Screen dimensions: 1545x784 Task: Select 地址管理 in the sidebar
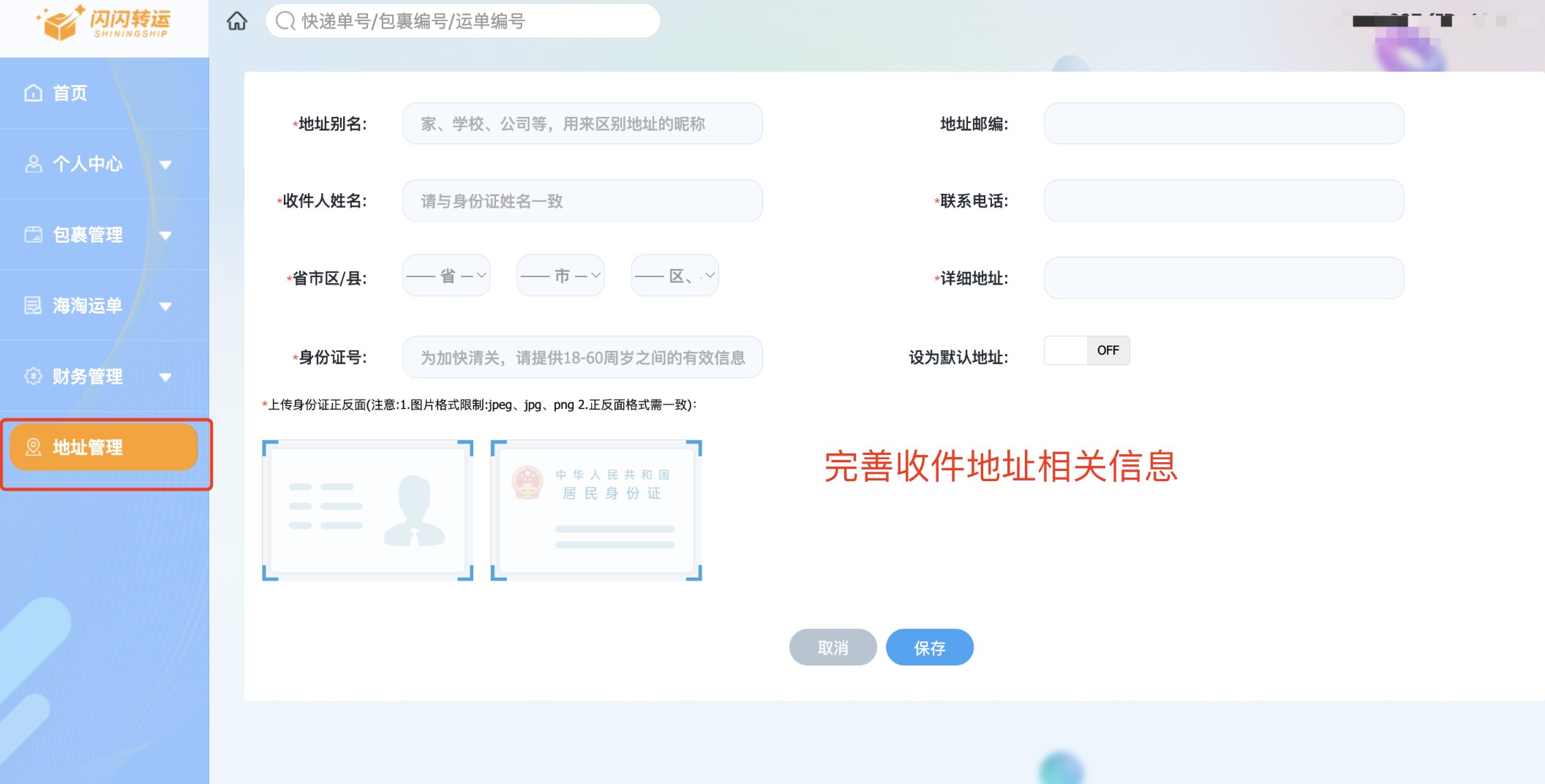click(x=104, y=447)
